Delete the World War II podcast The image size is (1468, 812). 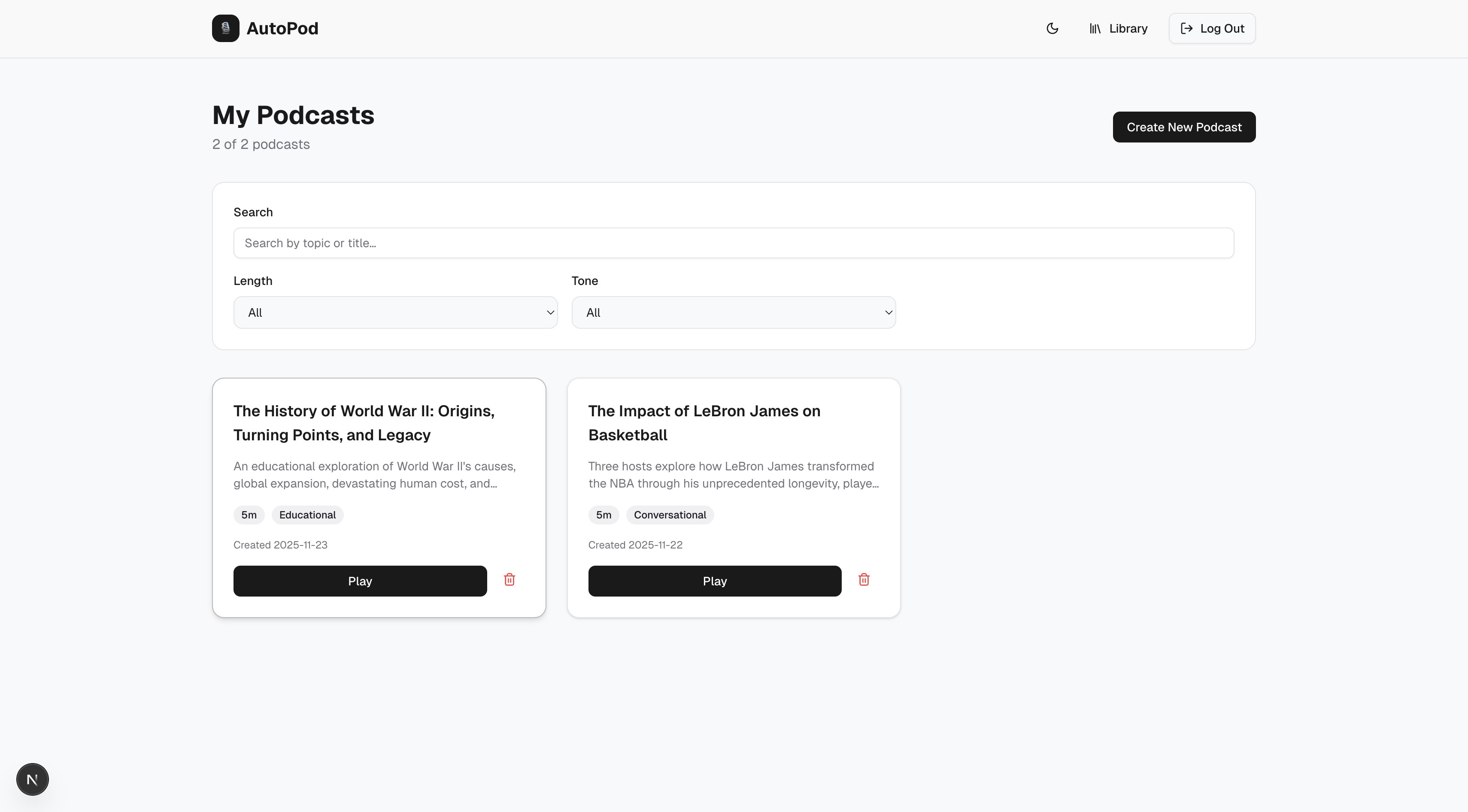tap(510, 579)
